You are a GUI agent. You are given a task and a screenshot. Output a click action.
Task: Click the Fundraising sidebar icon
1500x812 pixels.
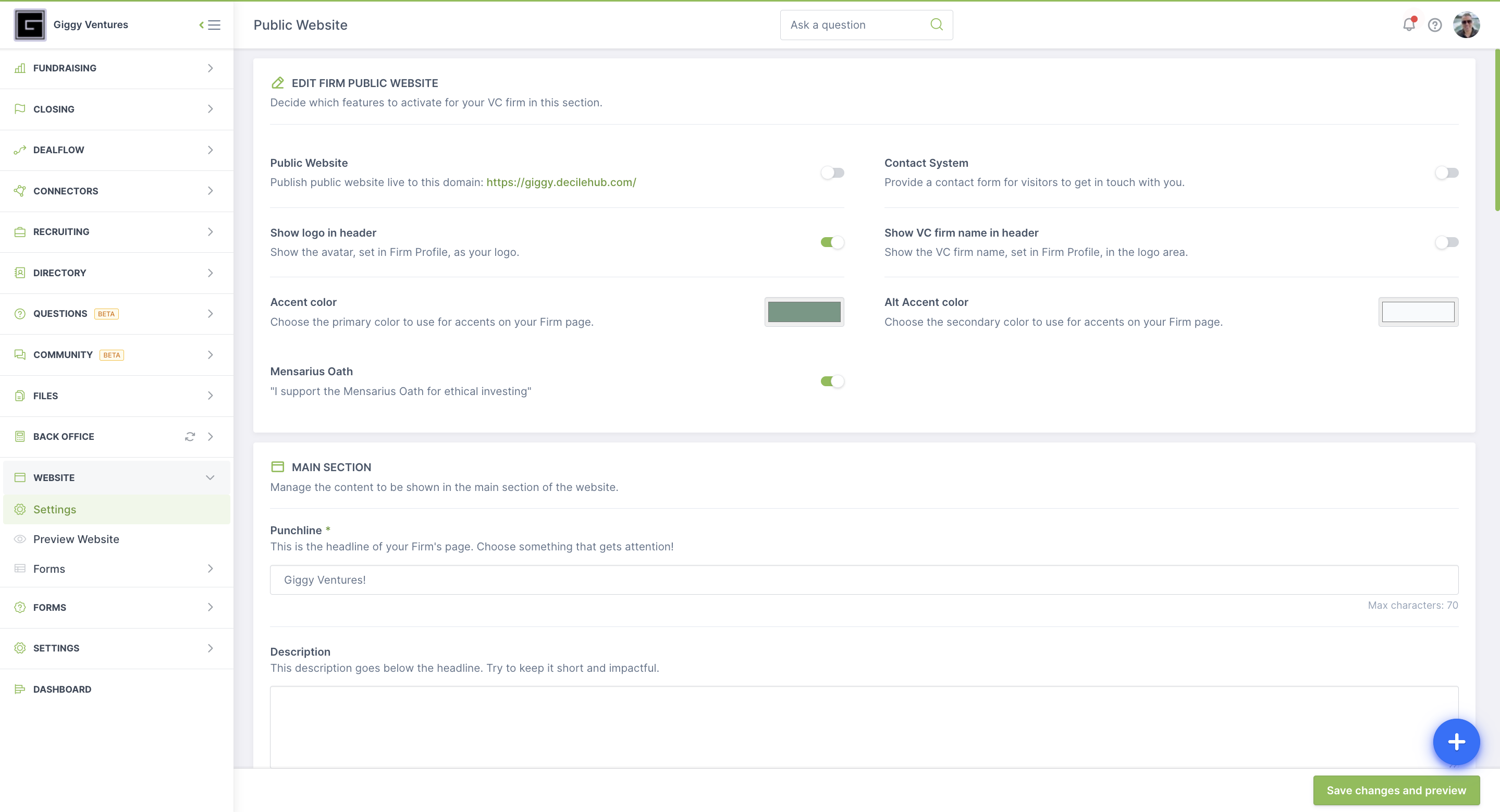click(x=20, y=67)
